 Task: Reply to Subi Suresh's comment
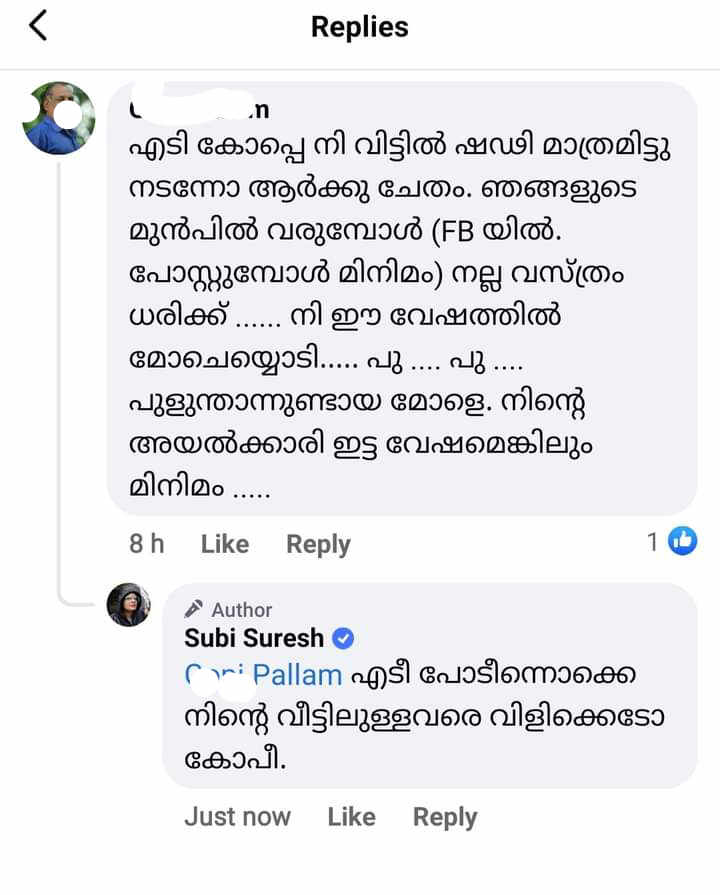[x=445, y=817]
